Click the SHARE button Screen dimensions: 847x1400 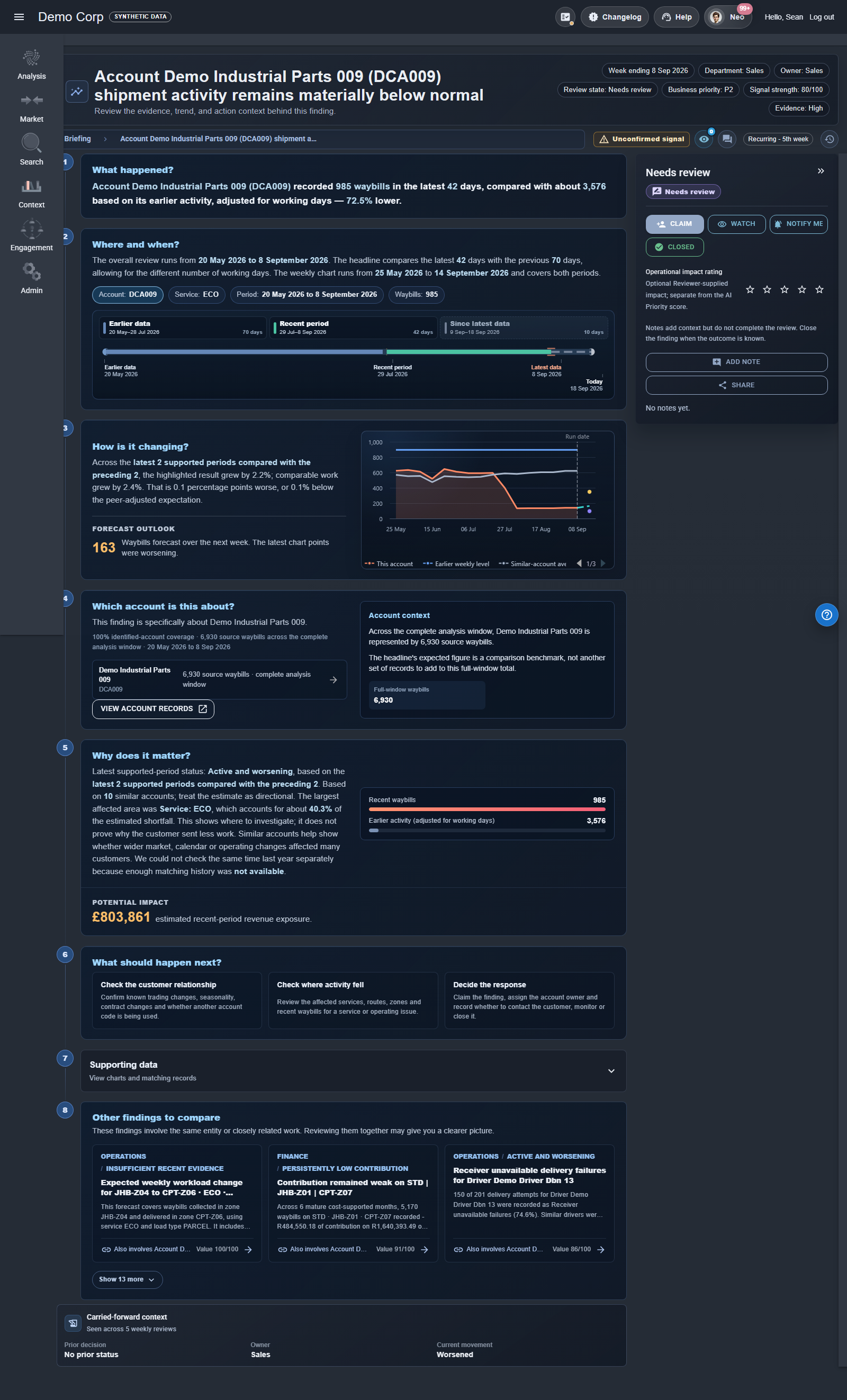(x=736, y=385)
